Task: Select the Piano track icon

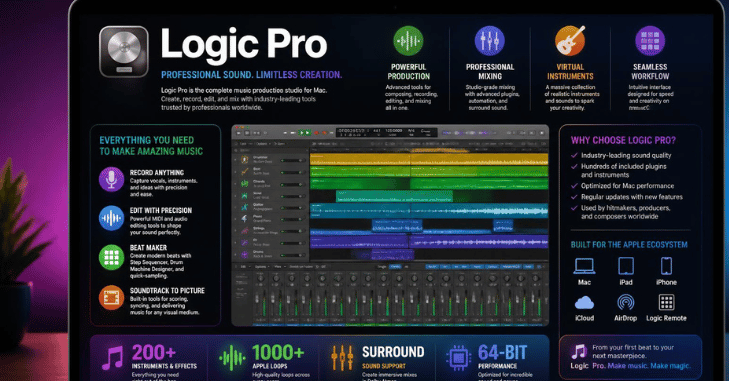Action: pos(245,219)
